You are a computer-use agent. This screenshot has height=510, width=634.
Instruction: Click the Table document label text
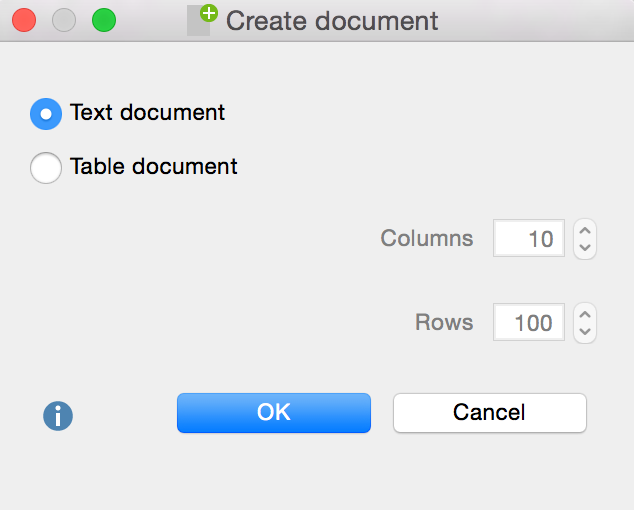point(153,166)
